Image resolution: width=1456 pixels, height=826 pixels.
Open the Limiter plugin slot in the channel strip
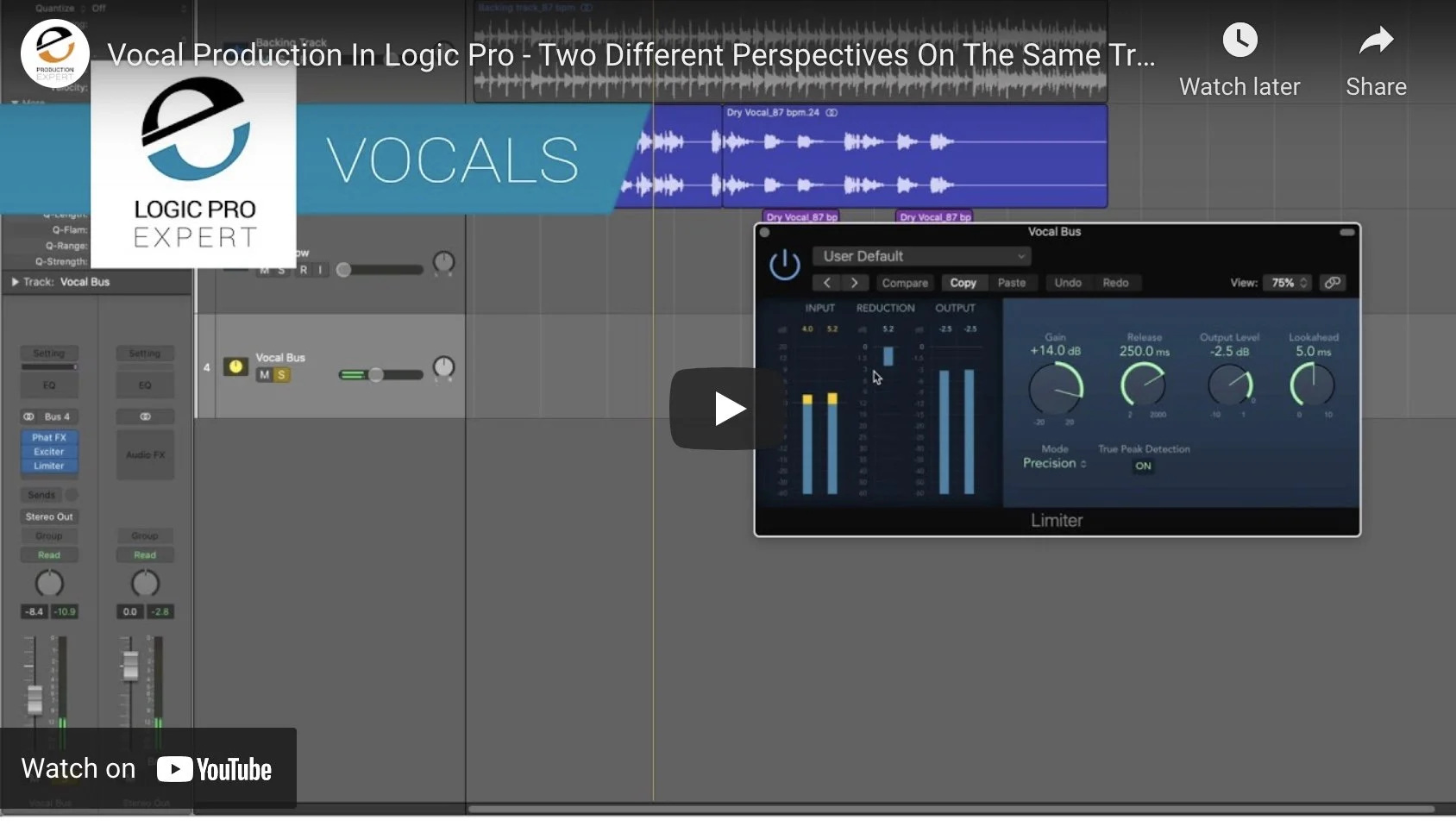coord(49,466)
